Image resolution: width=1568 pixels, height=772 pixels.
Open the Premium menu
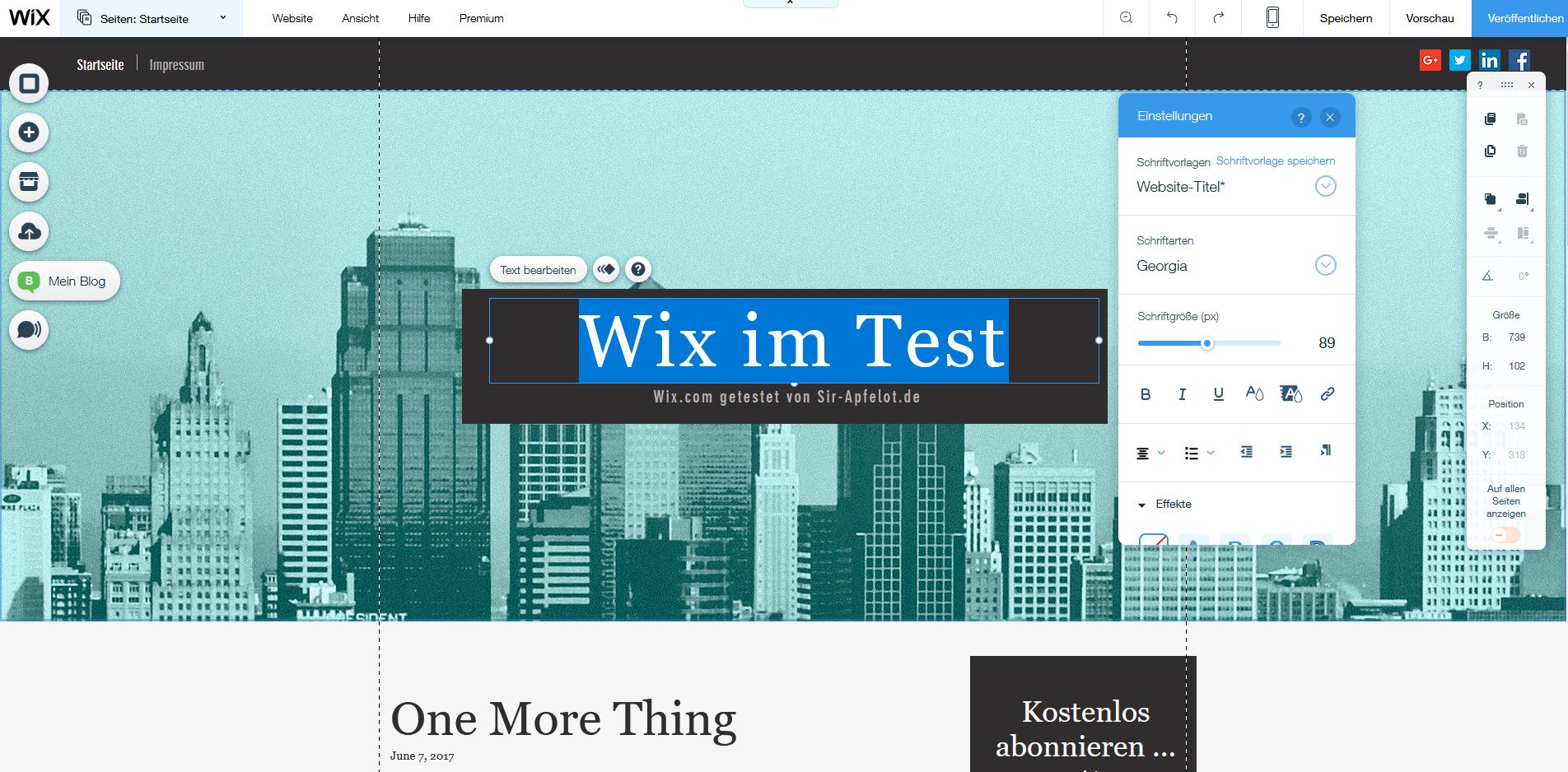tap(482, 18)
